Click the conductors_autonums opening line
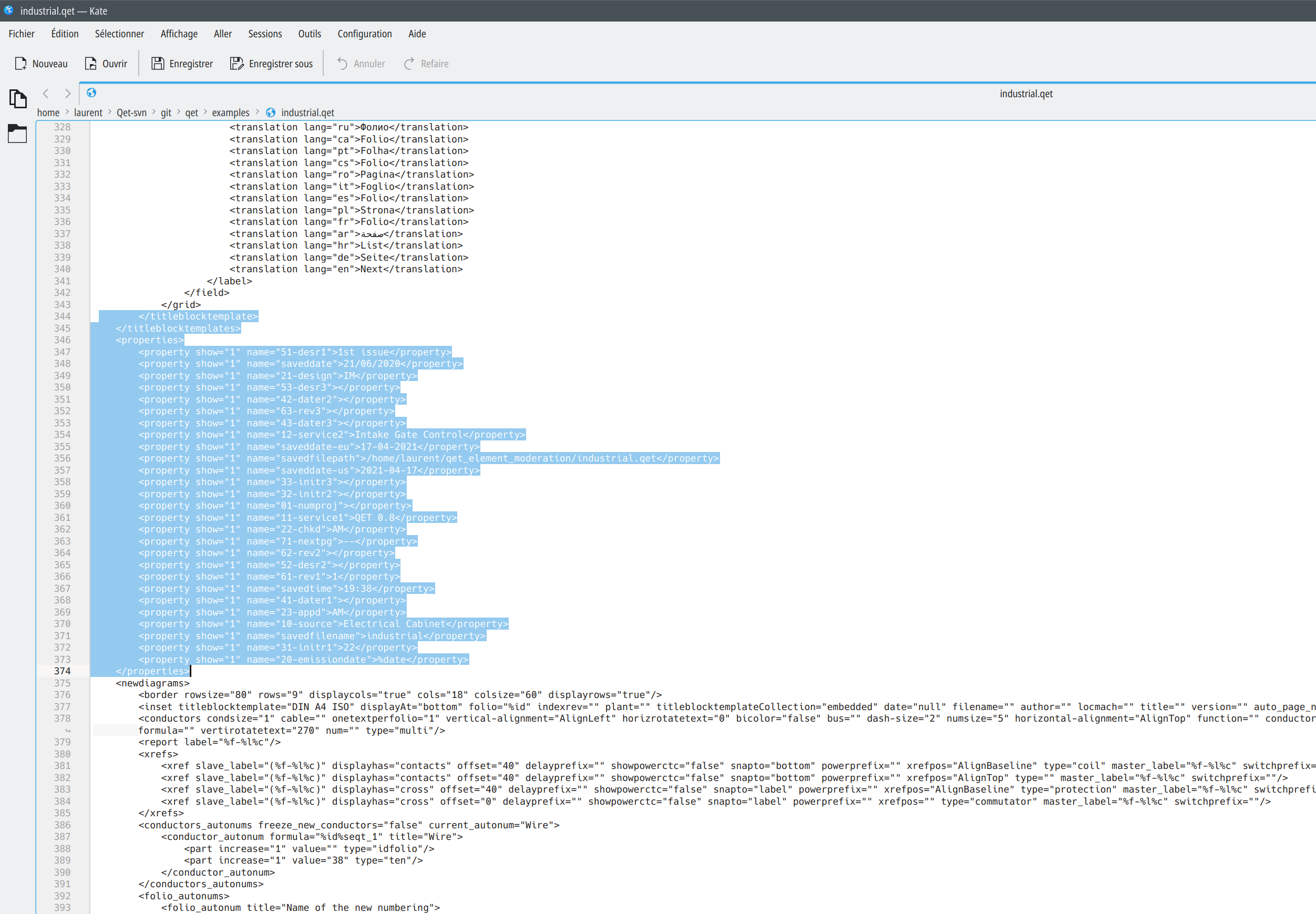This screenshot has width=1316, height=914. pos(349,825)
